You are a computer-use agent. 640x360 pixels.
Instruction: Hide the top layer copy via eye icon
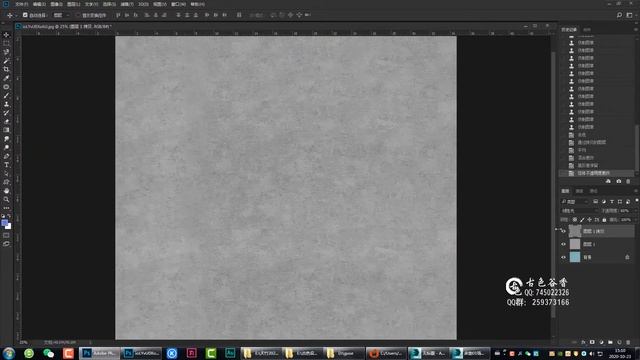[x=563, y=231]
